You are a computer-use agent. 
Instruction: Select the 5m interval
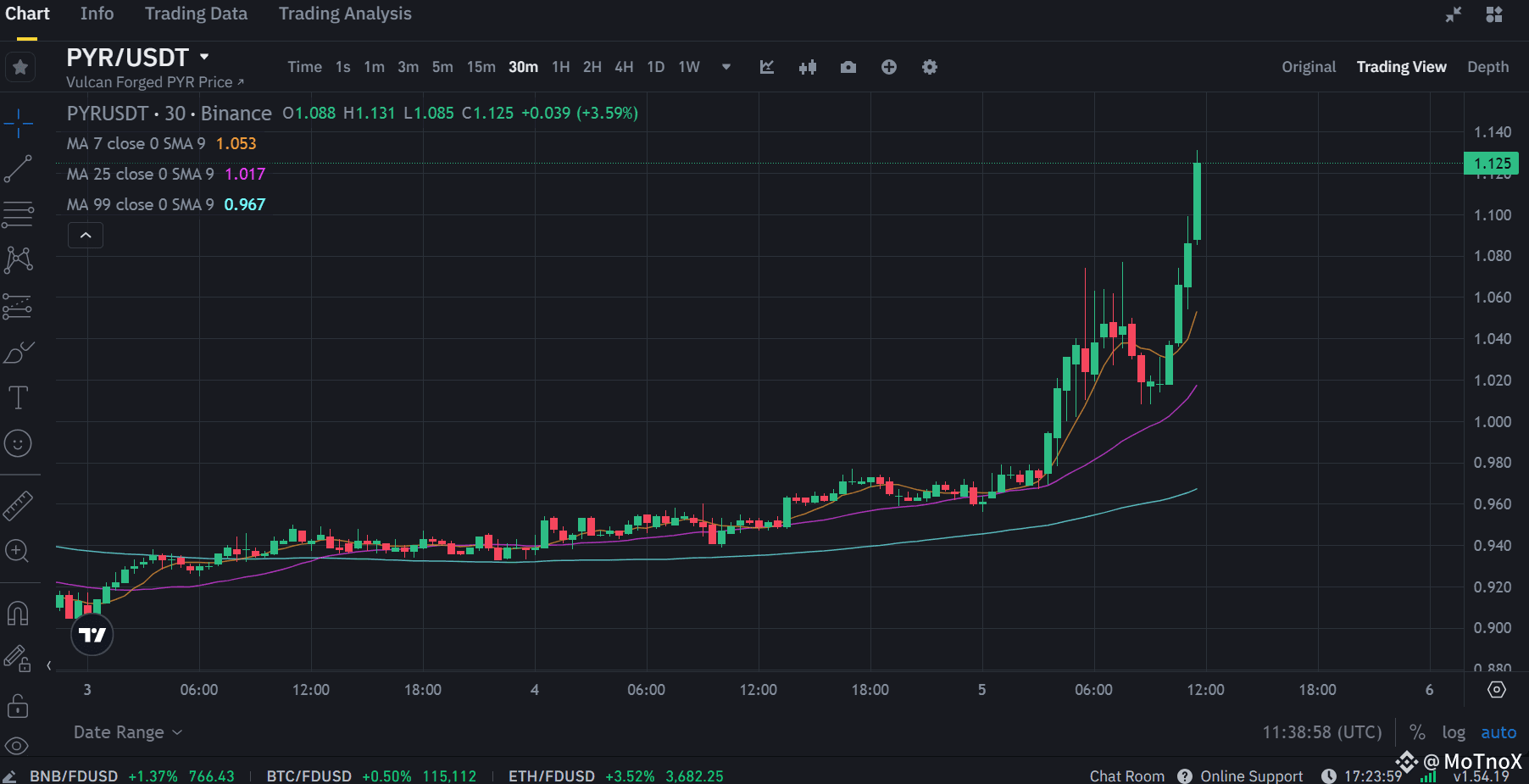tap(442, 67)
